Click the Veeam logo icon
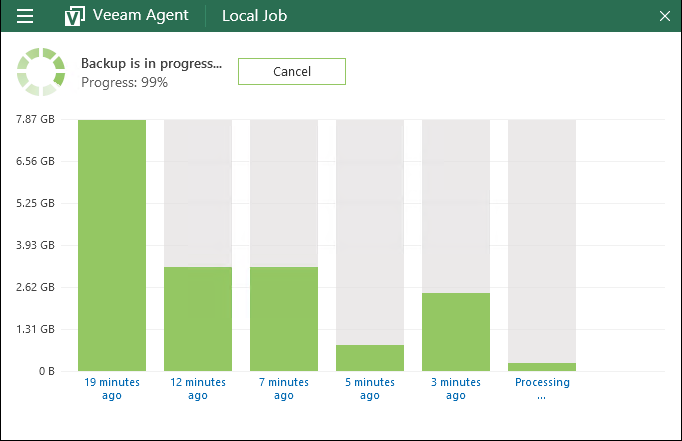682x441 pixels. click(x=74, y=16)
